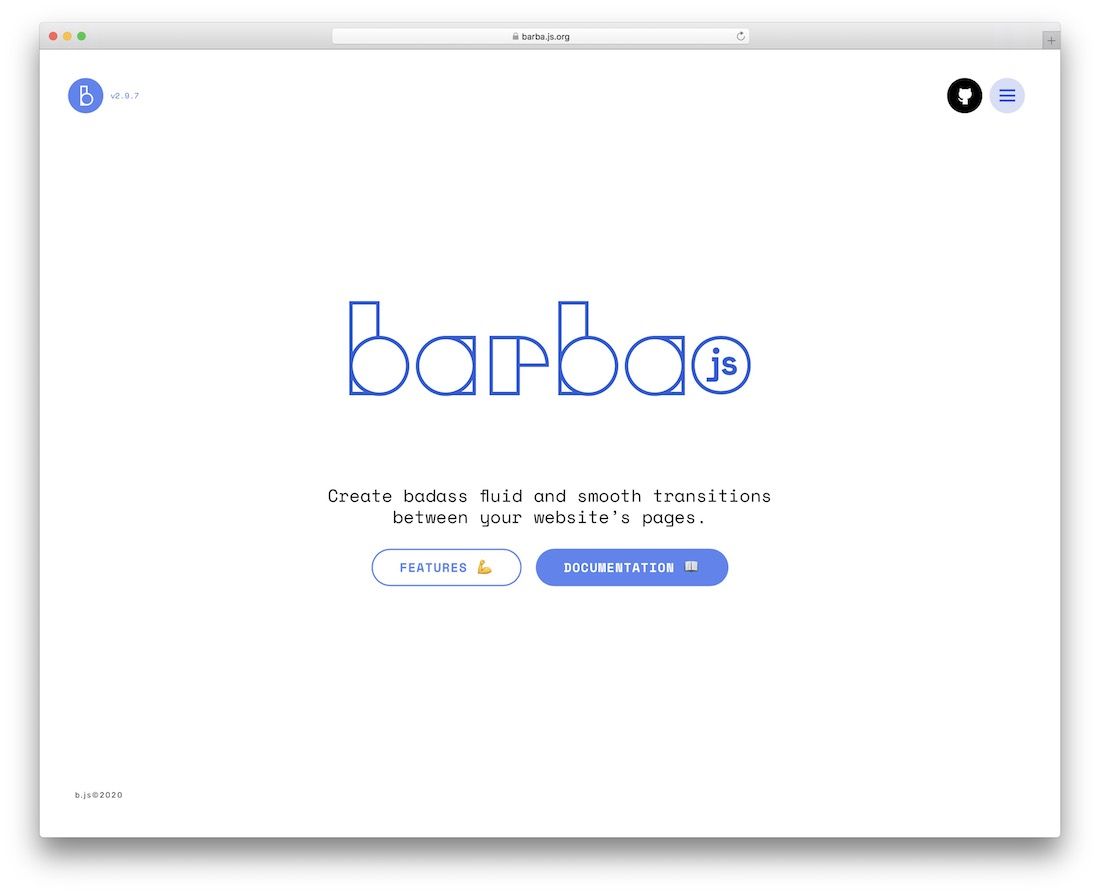Open the GitHub repository icon
The image size is (1100, 894).
coord(965,95)
